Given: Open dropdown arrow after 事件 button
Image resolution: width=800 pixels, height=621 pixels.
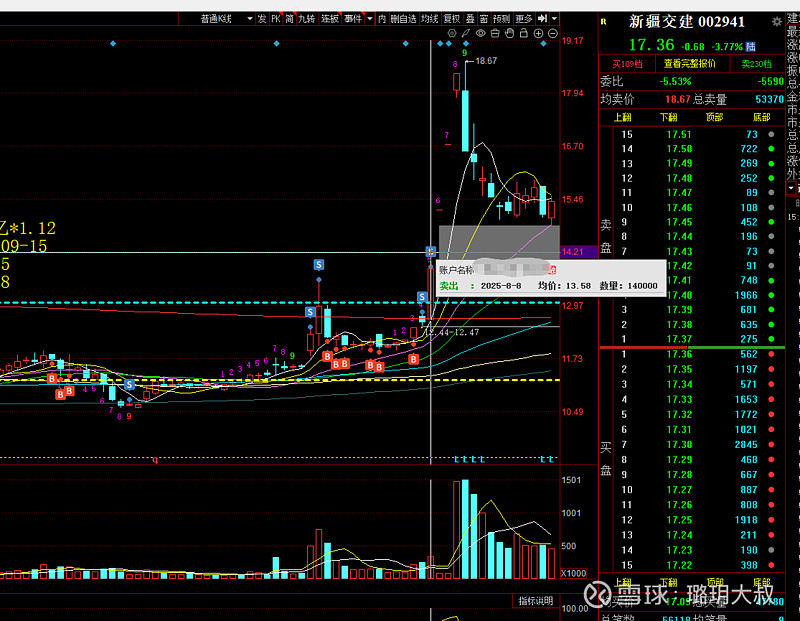Looking at the screenshot, I should [370, 19].
